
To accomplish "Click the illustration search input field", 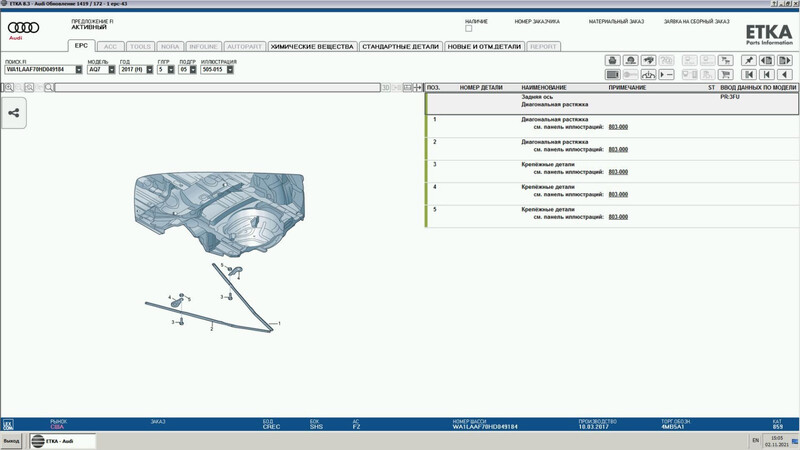I will (x=217, y=88).
